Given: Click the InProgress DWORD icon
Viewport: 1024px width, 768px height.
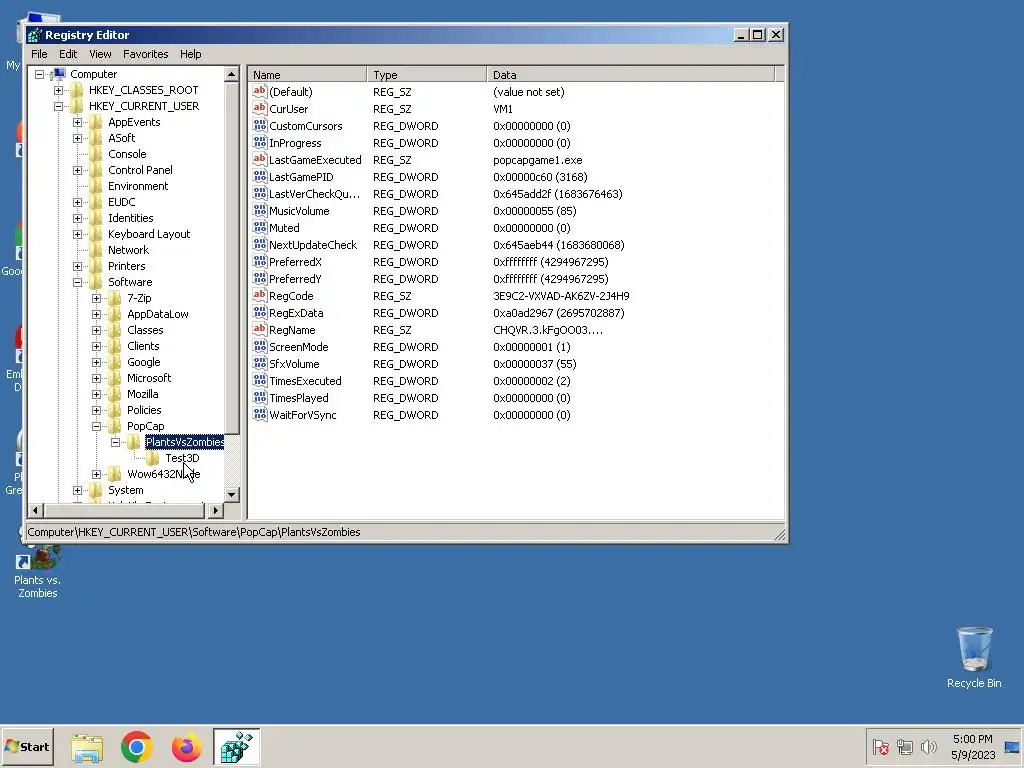Looking at the screenshot, I should (x=259, y=142).
